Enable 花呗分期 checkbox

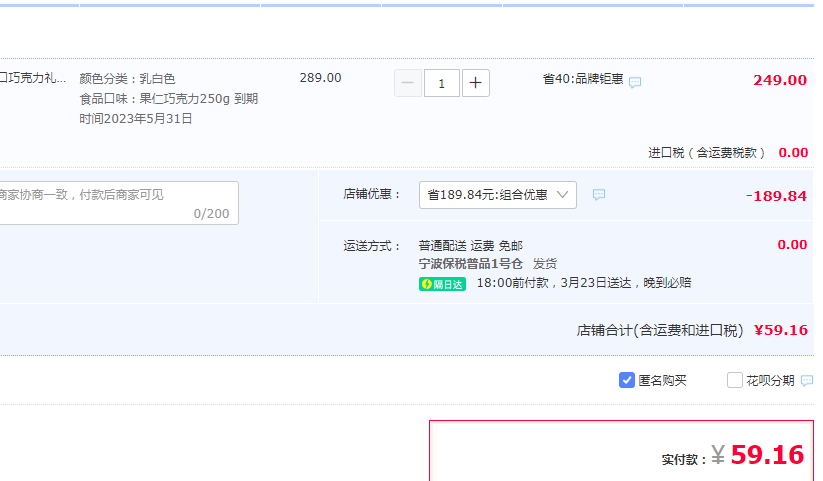tap(735, 380)
